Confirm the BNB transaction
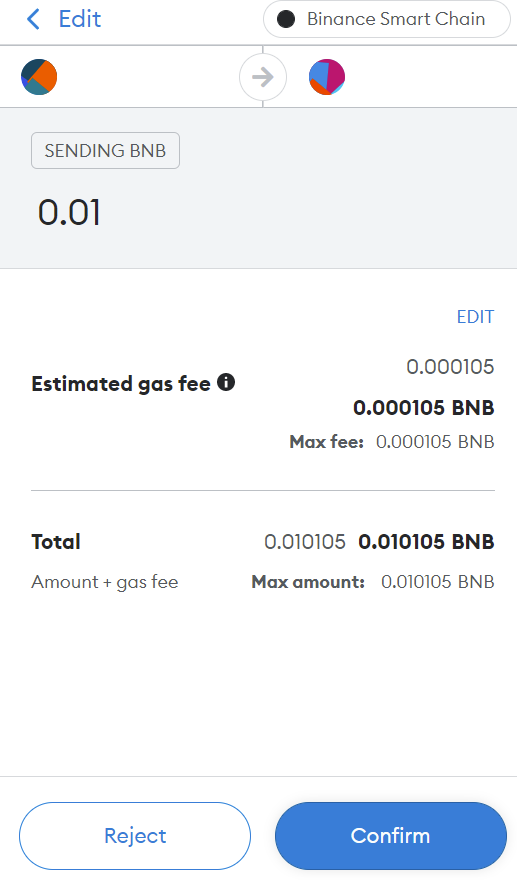Viewport: 517px width, 880px height. tap(391, 836)
